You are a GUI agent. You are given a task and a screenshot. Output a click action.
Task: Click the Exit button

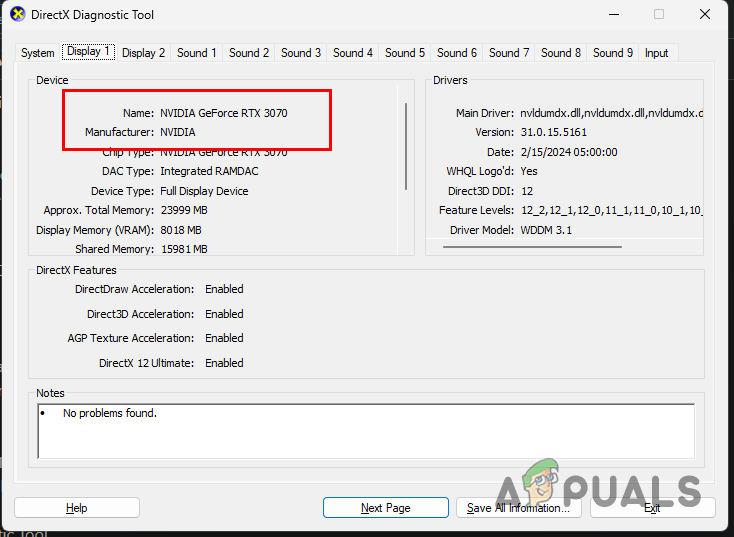pos(652,508)
